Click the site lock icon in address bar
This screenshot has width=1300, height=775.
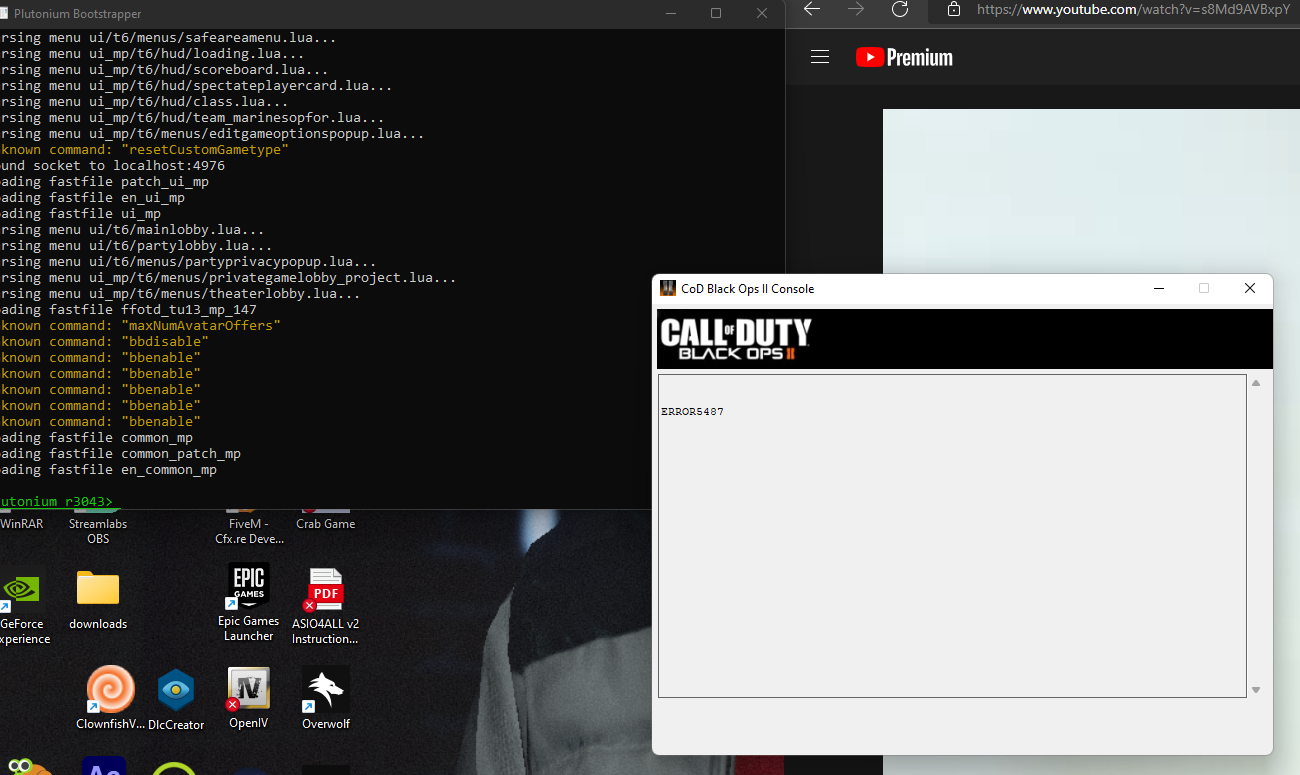954,9
